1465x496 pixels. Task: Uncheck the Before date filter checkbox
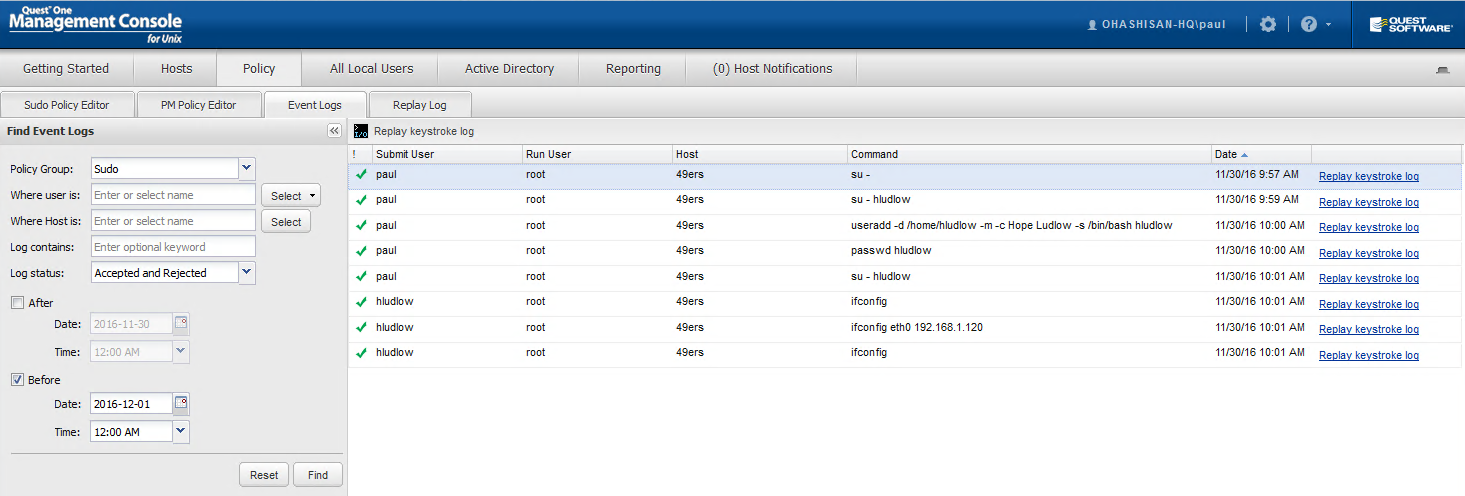17,380
